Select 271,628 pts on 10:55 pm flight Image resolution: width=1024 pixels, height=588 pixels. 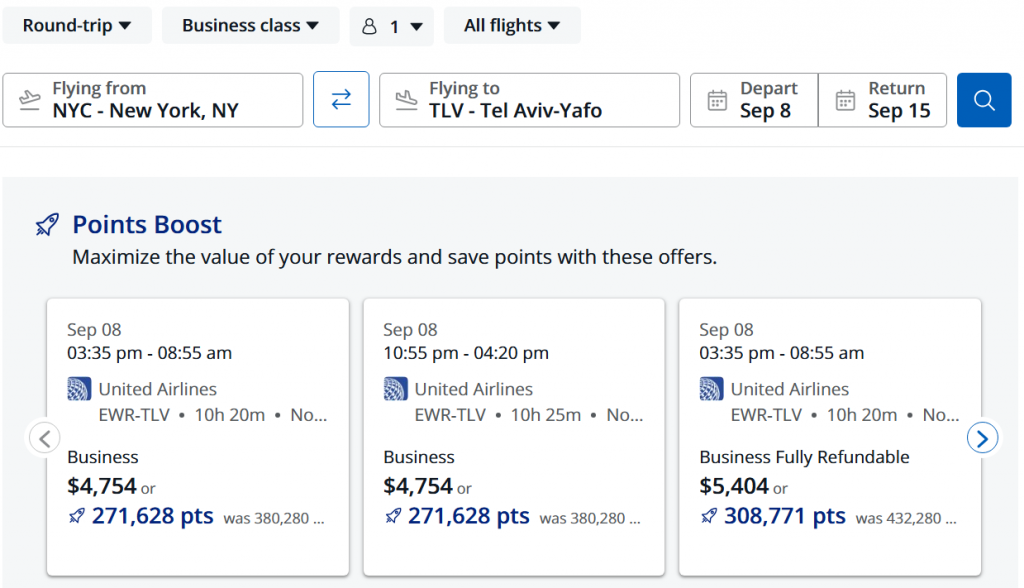(x=469, y=516)
